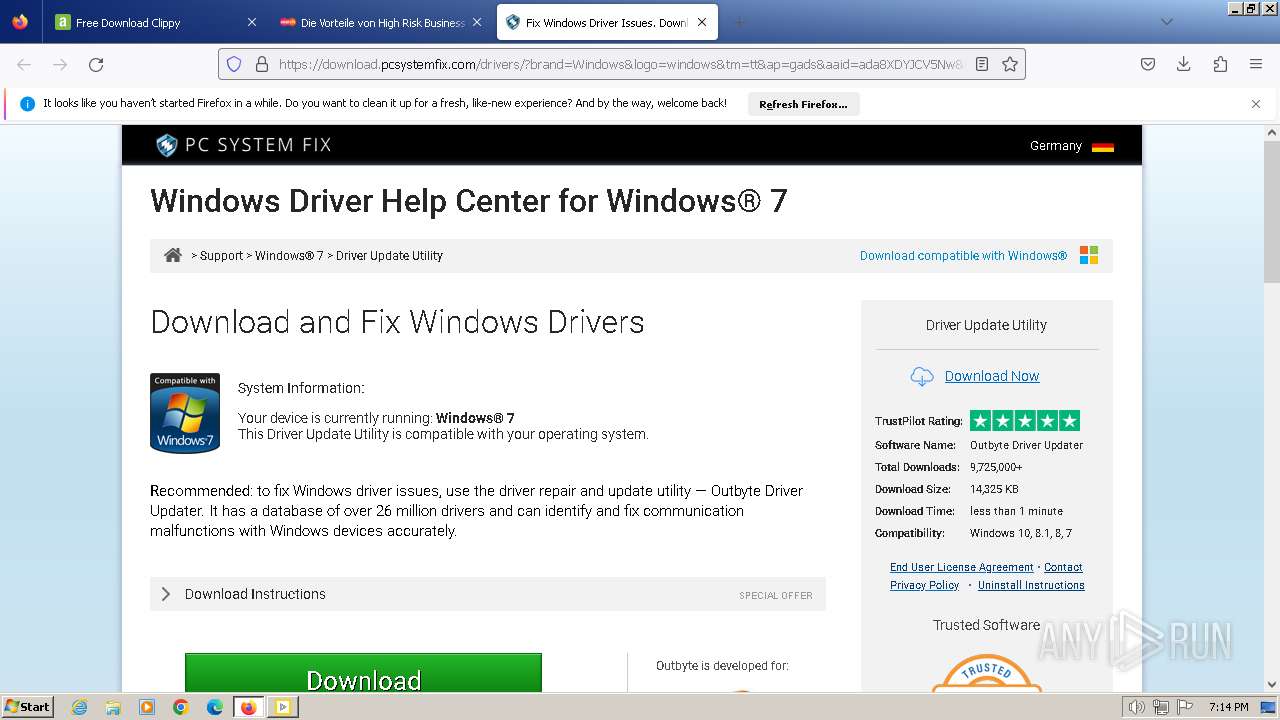Click the Germany region label
Viewport: 1280px width, 720px height.
click(1056, 146)
